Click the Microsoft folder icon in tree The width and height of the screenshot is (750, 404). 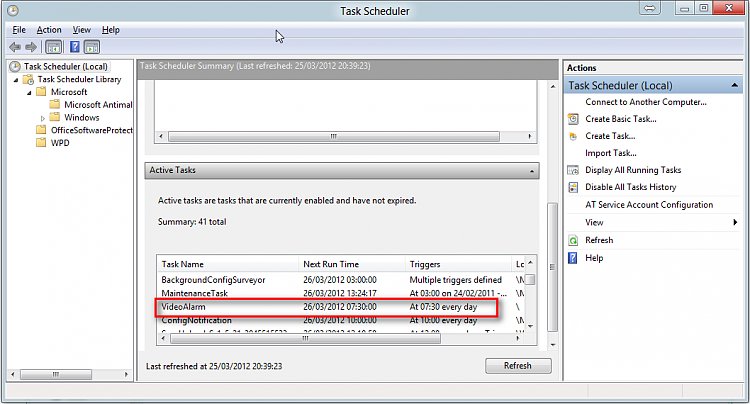[x=42, y=92]
